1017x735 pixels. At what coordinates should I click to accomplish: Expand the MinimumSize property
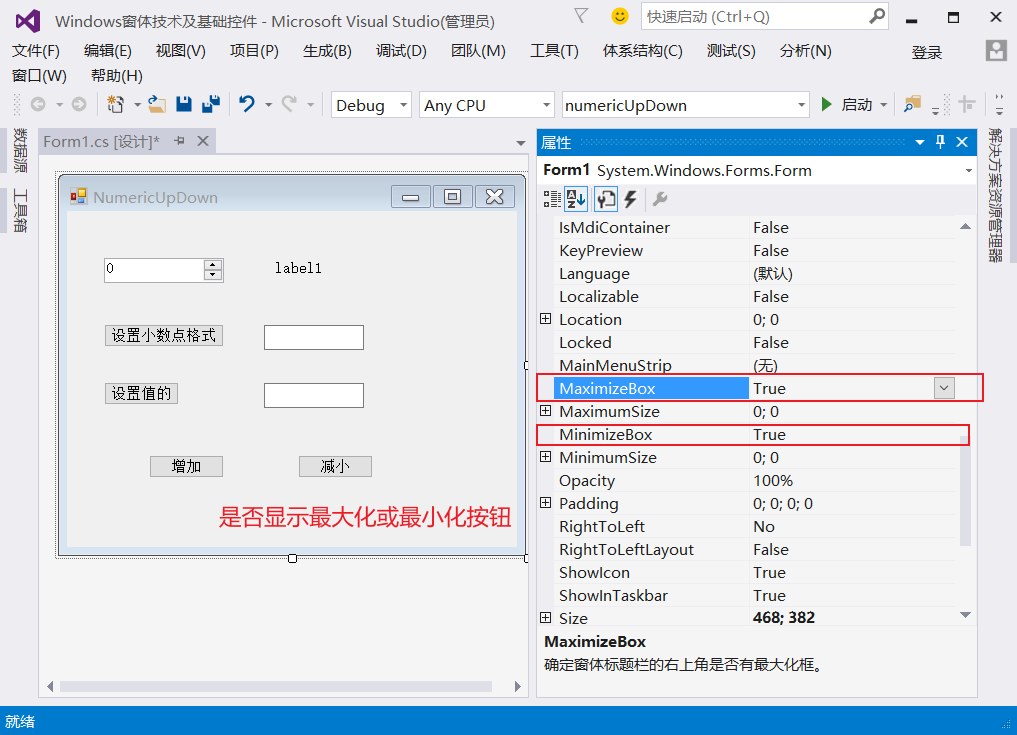click(x=545, y=457)
